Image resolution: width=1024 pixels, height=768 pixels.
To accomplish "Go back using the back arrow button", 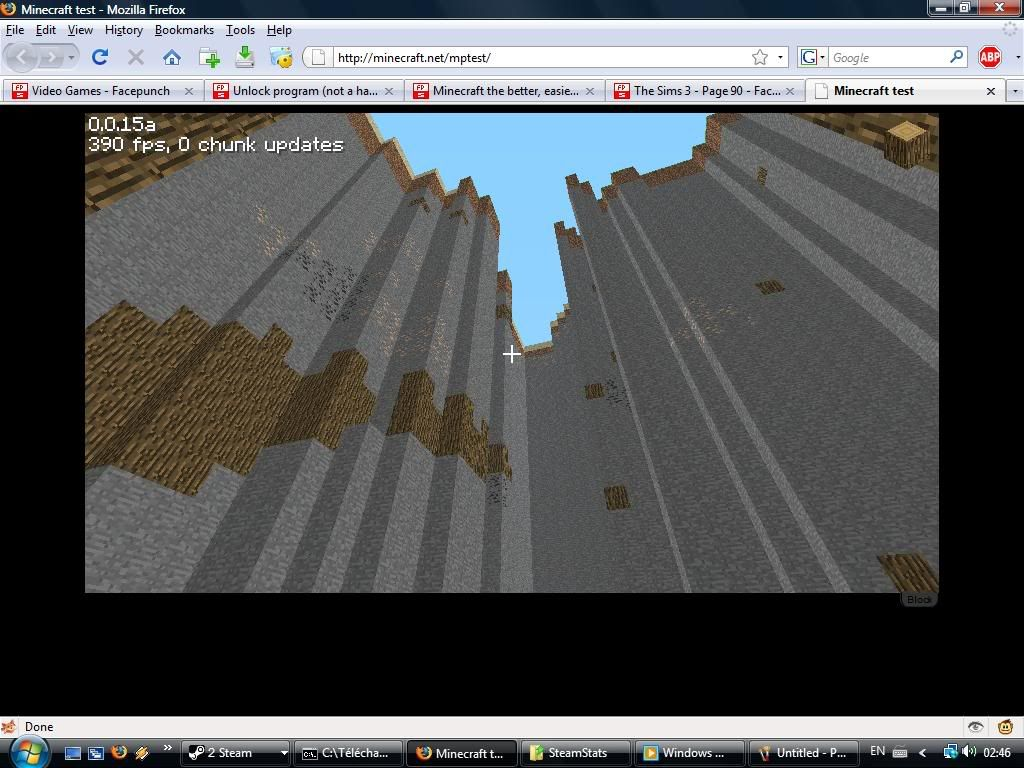I will tap(21, 57).
